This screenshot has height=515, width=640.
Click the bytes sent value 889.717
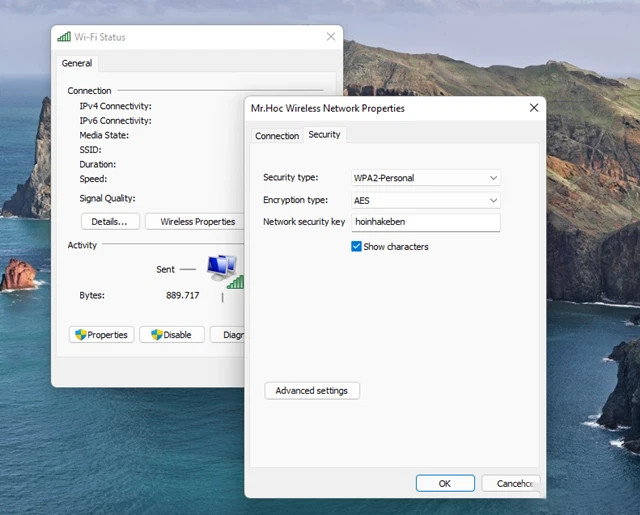click(182, 295)
